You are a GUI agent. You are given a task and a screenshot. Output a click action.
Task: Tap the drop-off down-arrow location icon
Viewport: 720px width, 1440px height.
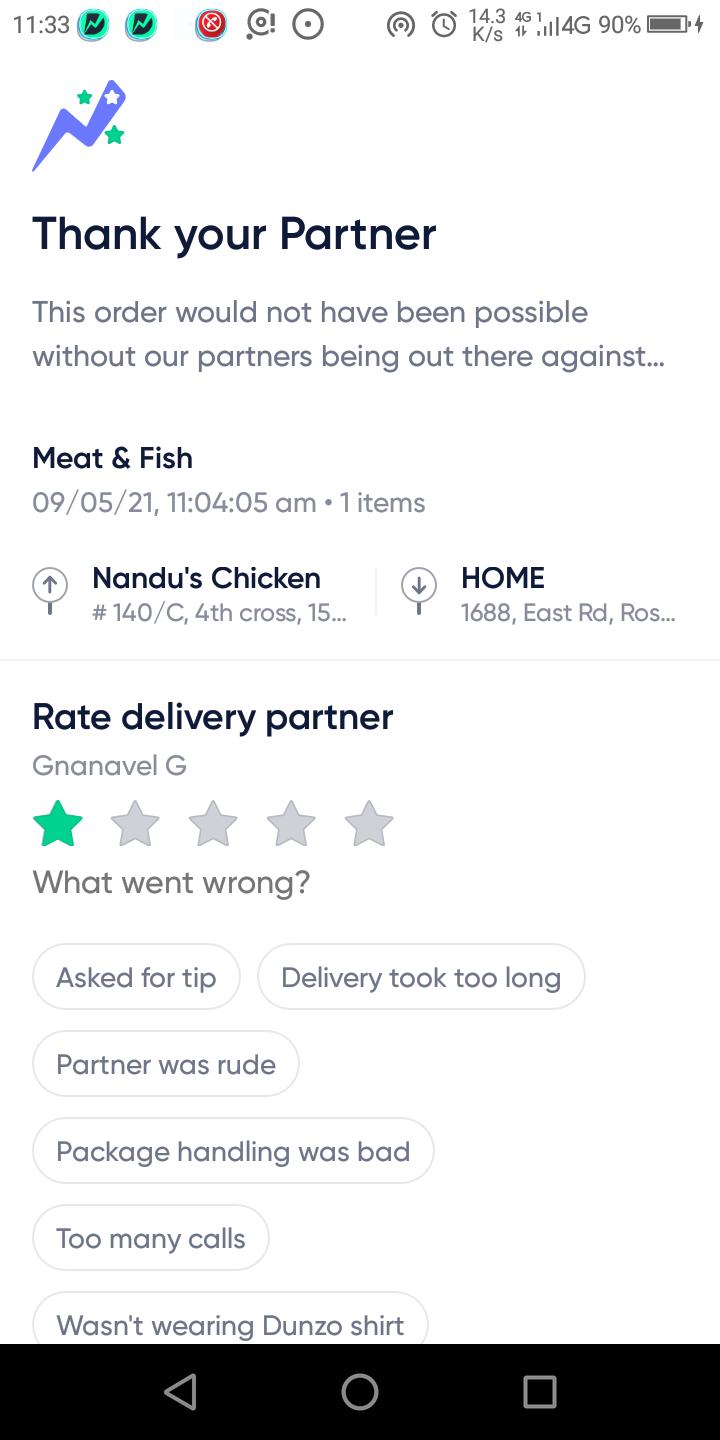pos(419,590)
